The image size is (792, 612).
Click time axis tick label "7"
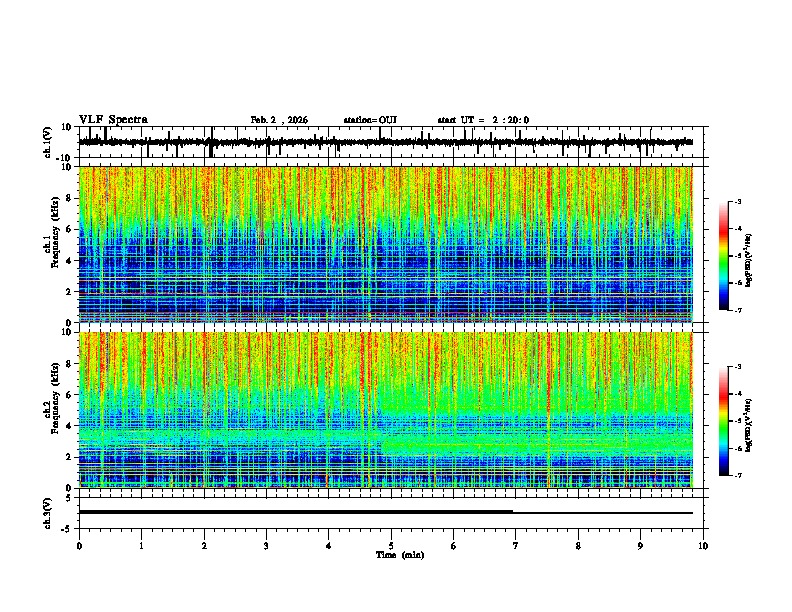click(516, 546)
